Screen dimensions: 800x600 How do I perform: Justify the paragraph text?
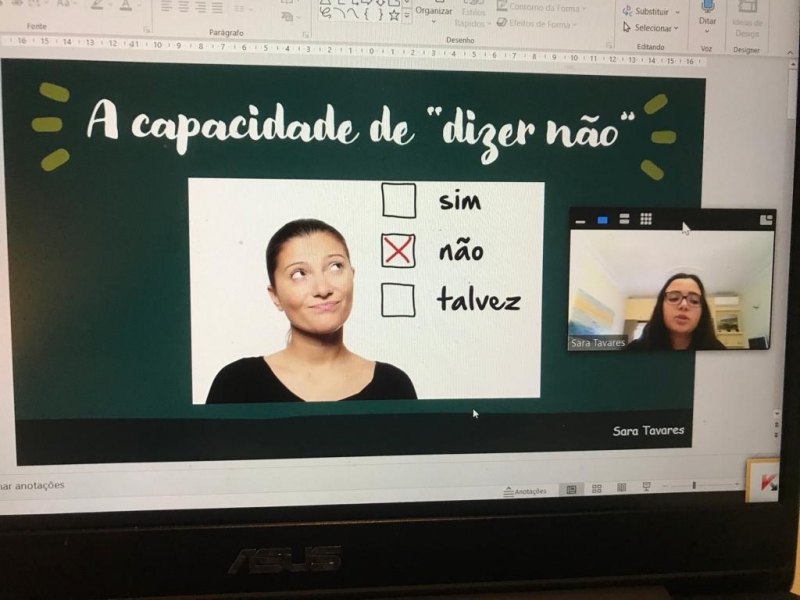pyautogui.click(x=217, y=8)
